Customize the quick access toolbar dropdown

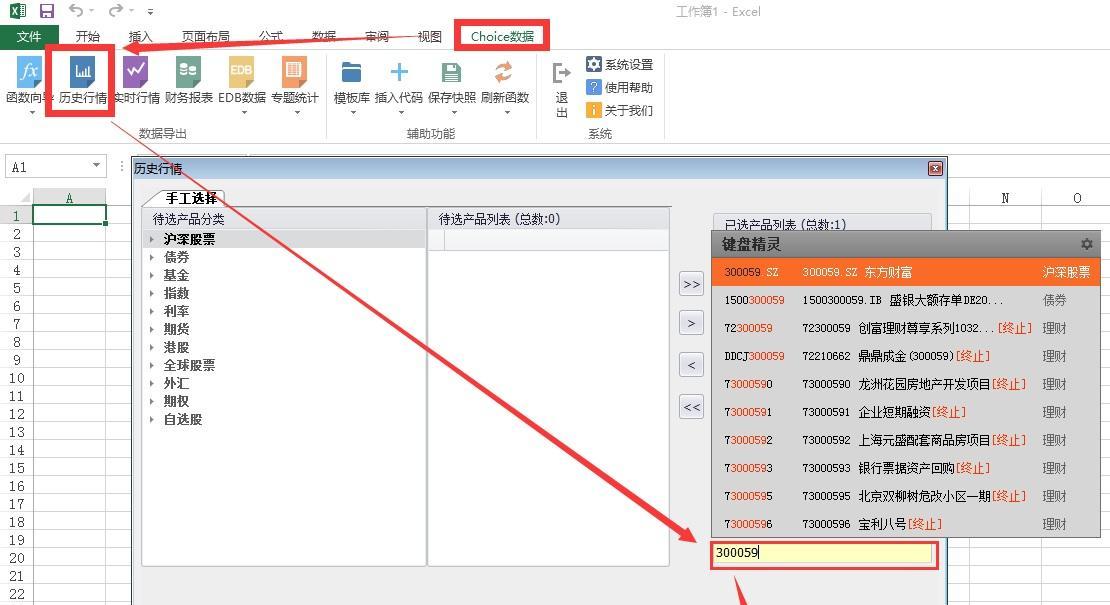point(150,12)
